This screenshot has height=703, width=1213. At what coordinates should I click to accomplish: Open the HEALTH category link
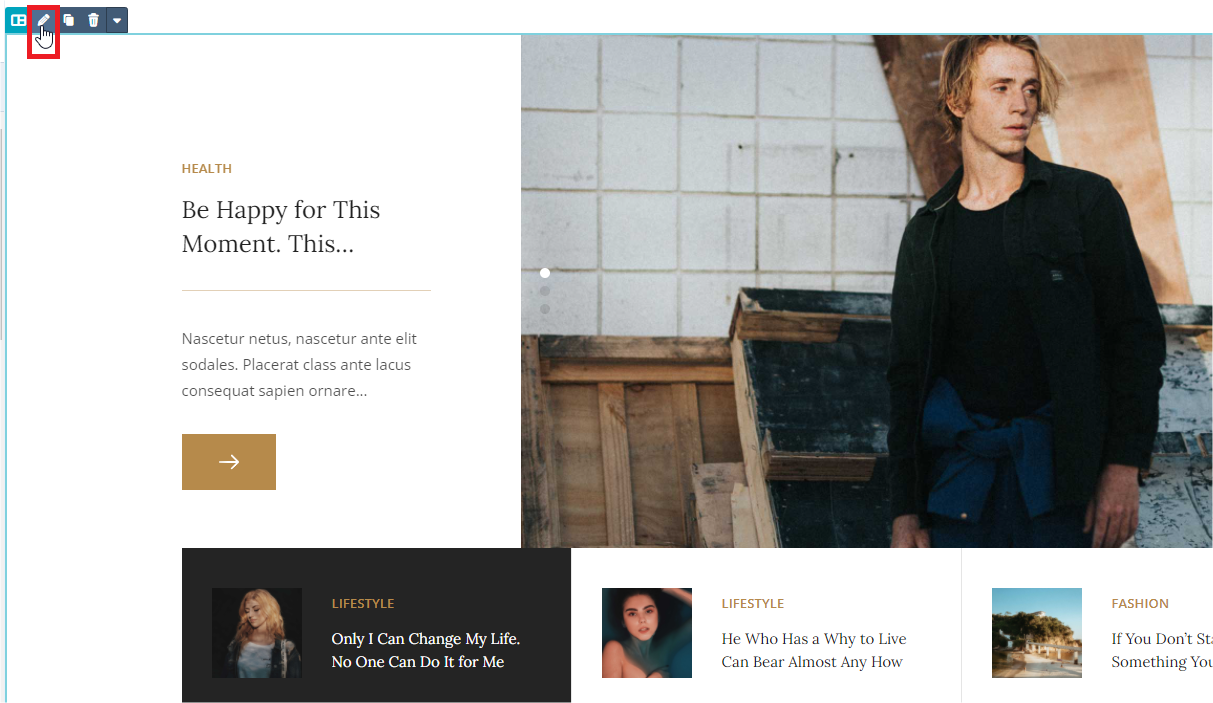207,169
